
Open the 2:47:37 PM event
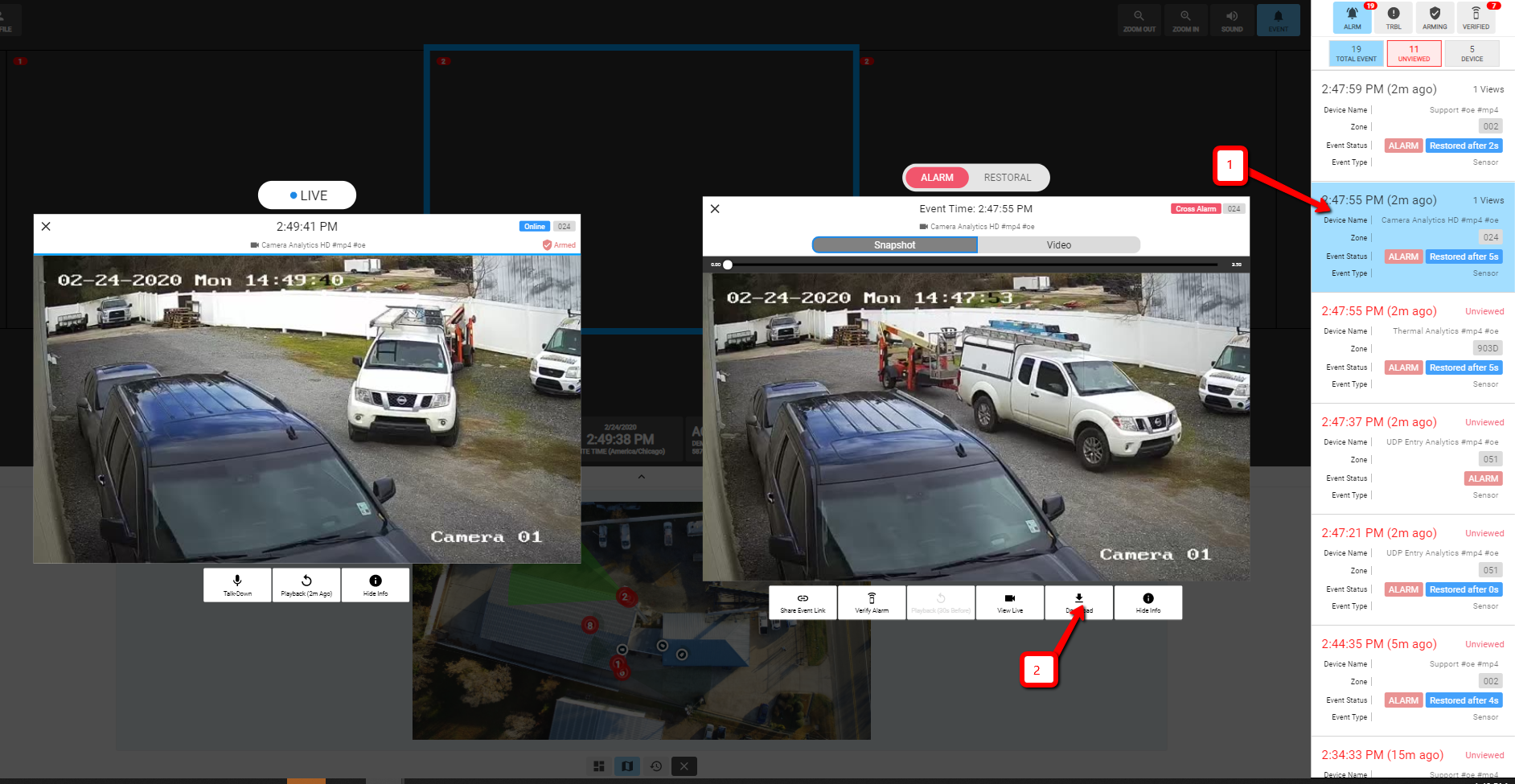click(1413, 459)
